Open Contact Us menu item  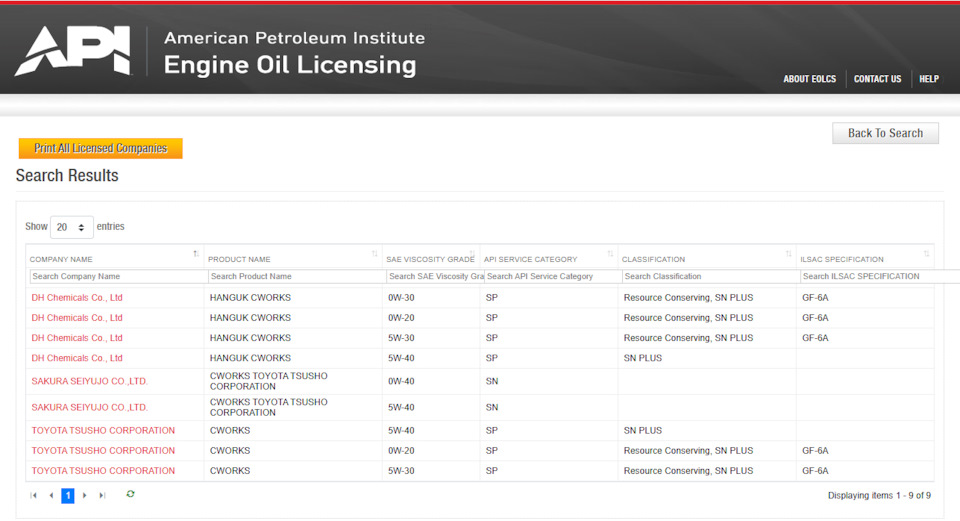point(877,79)
